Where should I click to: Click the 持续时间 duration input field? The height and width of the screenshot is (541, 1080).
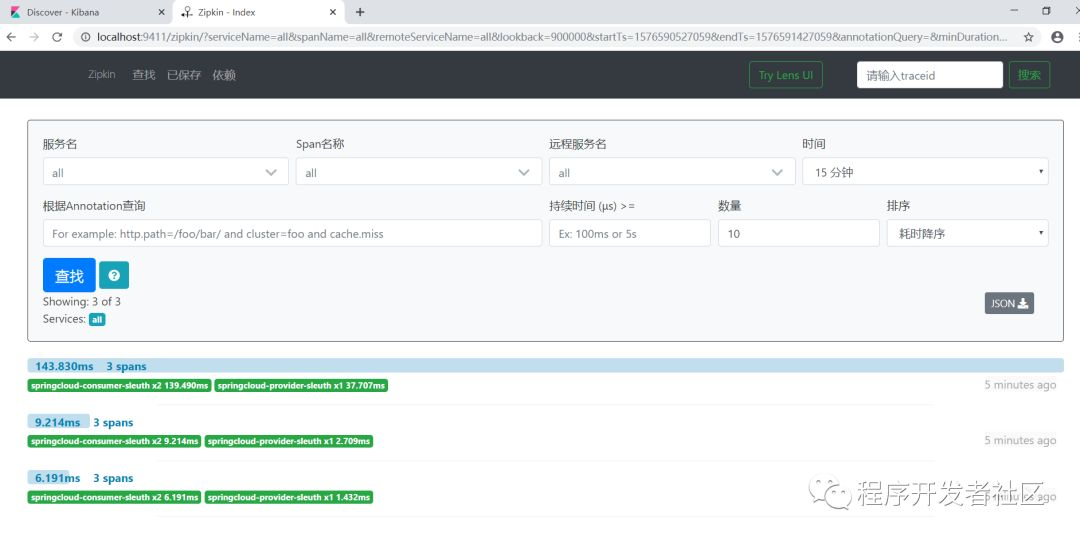pos(630,234)
